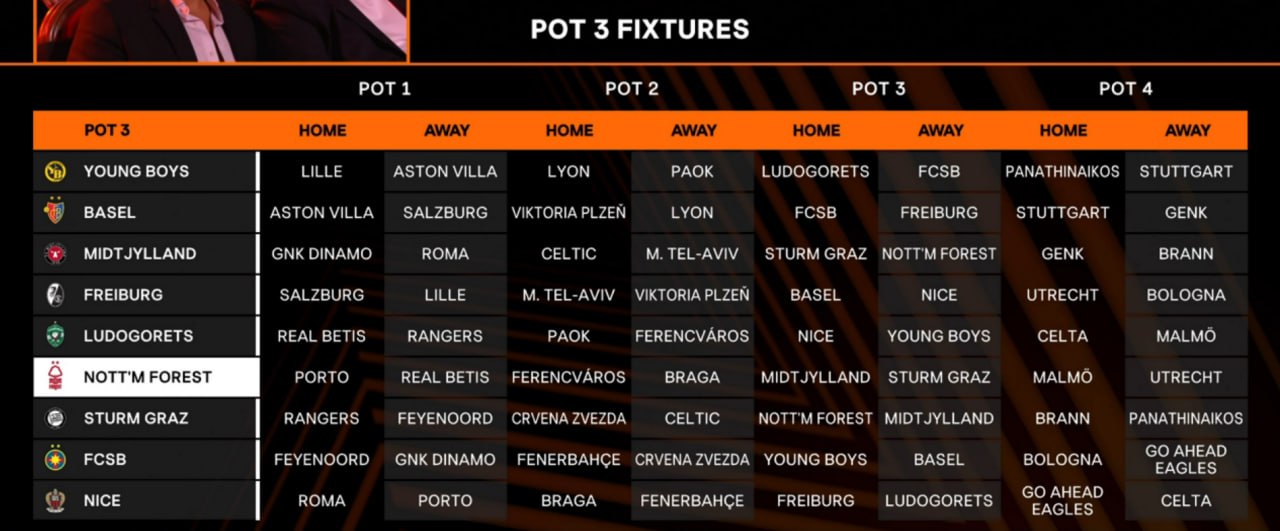Click the Ludogorets club crest icon
The width and height of the screenshot is (1280, 531).
tap(55, 336)
